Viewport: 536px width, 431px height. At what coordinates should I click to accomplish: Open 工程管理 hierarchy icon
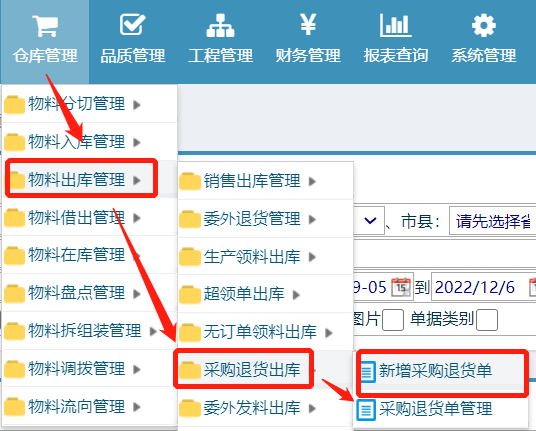click(220, 25)
